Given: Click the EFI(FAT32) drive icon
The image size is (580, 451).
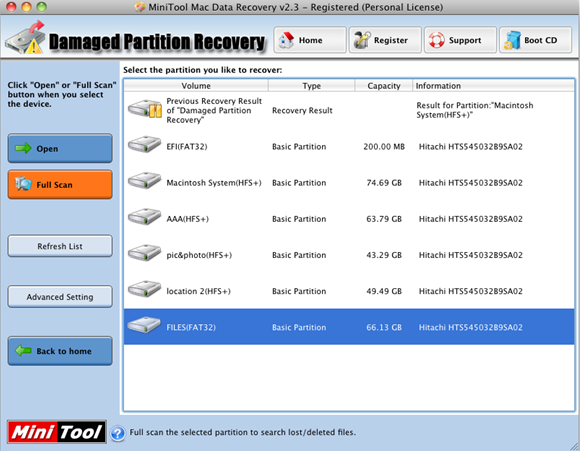Looking at the screenshot, I should [x=144, y=144].
